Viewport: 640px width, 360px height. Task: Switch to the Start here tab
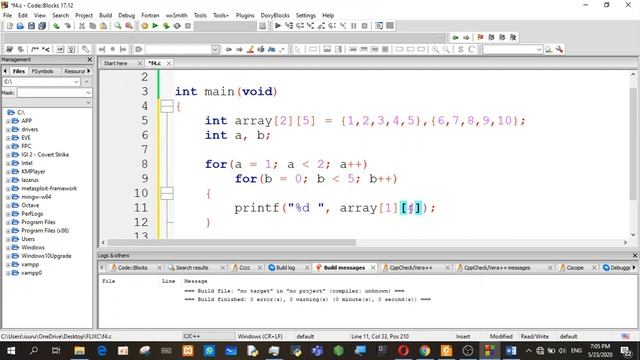pyautogui.click(x=116, y=63)
